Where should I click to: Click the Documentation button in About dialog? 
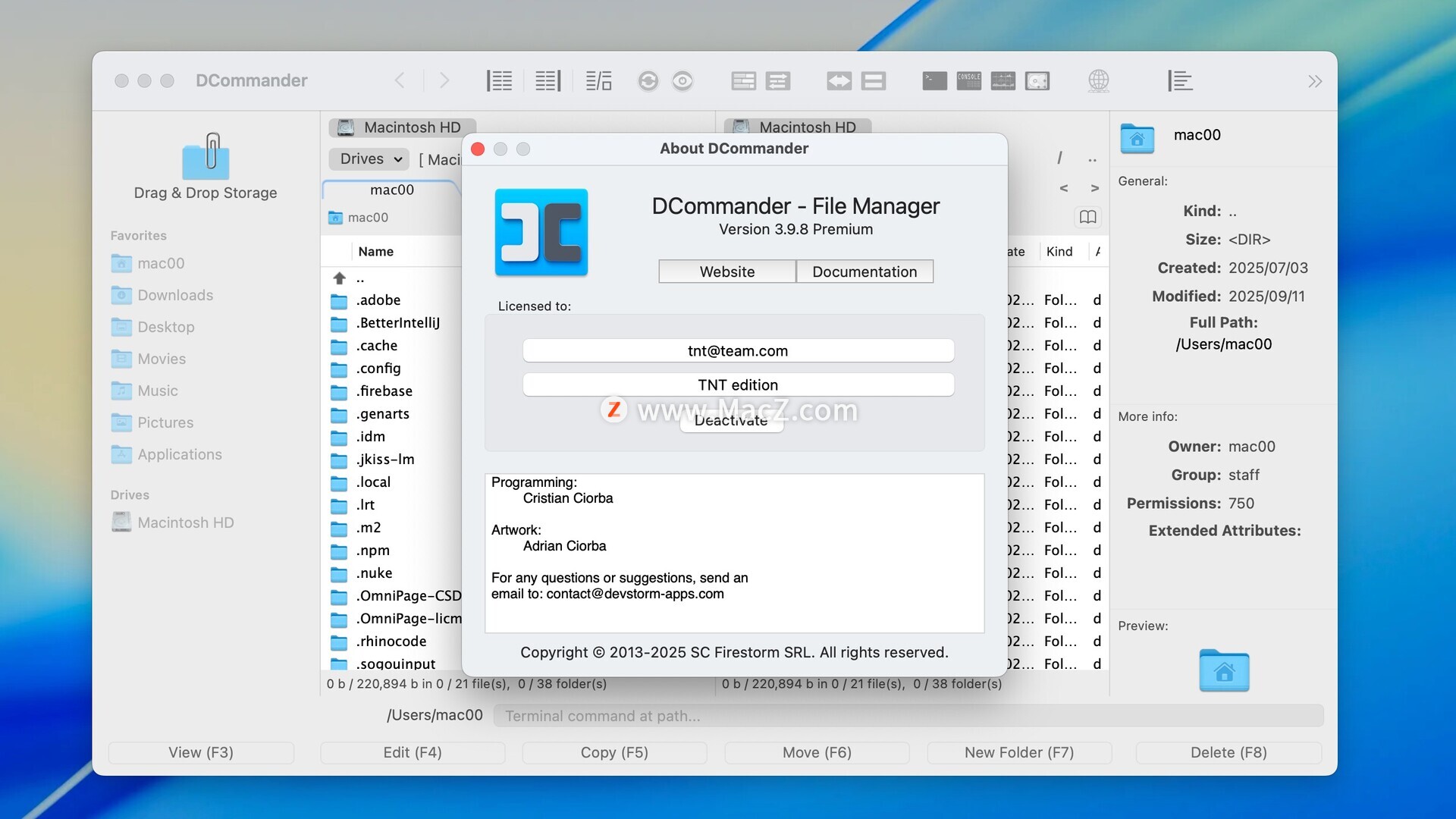[x=864, y=271]
